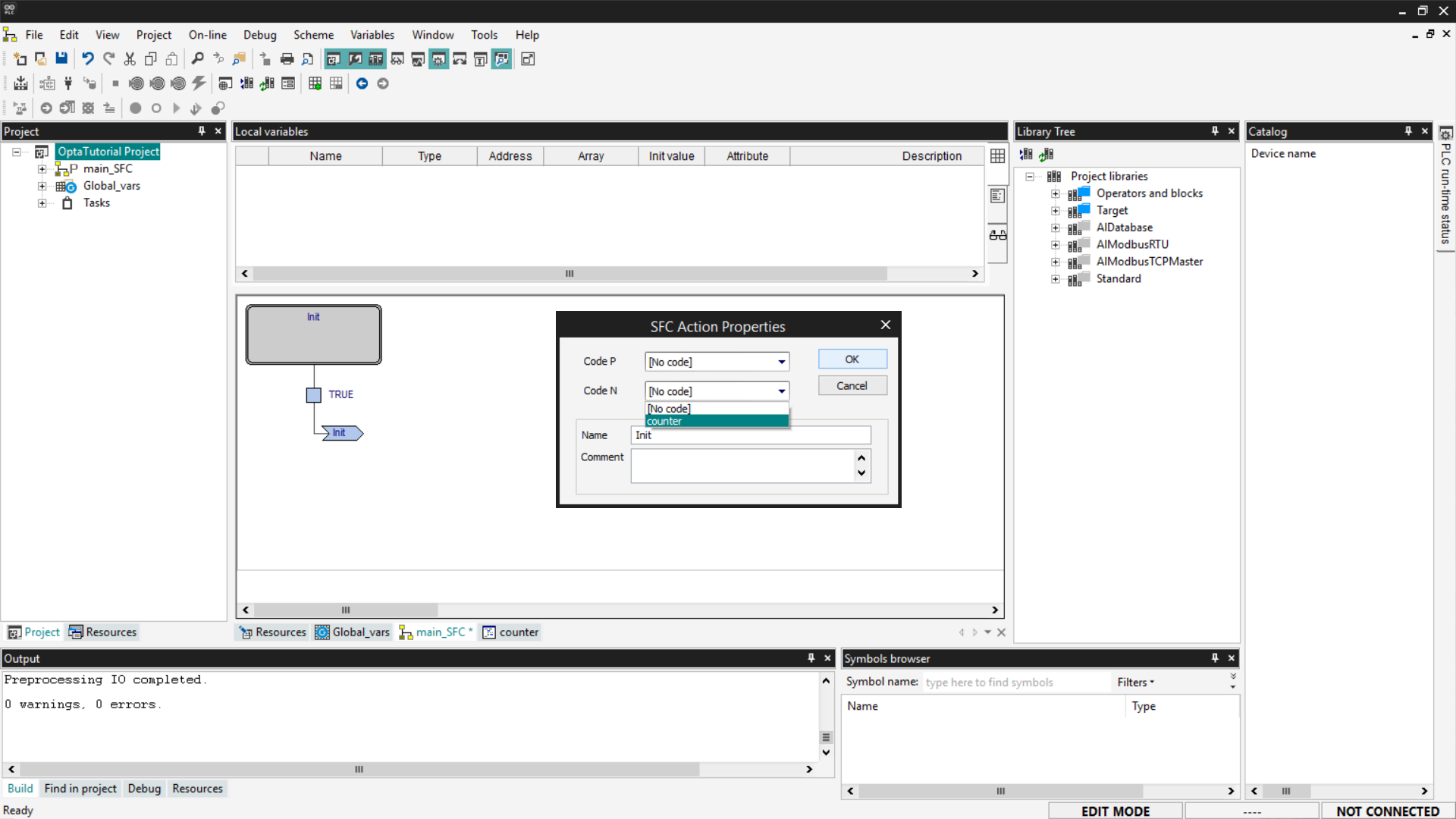This screenshot has width=1456, height=819.
Task: Click the Connect to target plug icon
Action: click(x=68, y=83)
